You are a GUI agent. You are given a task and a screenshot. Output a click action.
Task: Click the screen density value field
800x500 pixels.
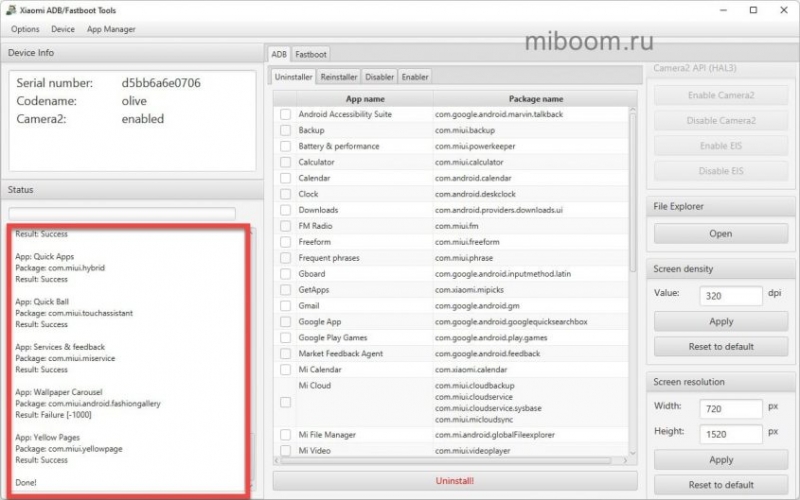point(731,296)
